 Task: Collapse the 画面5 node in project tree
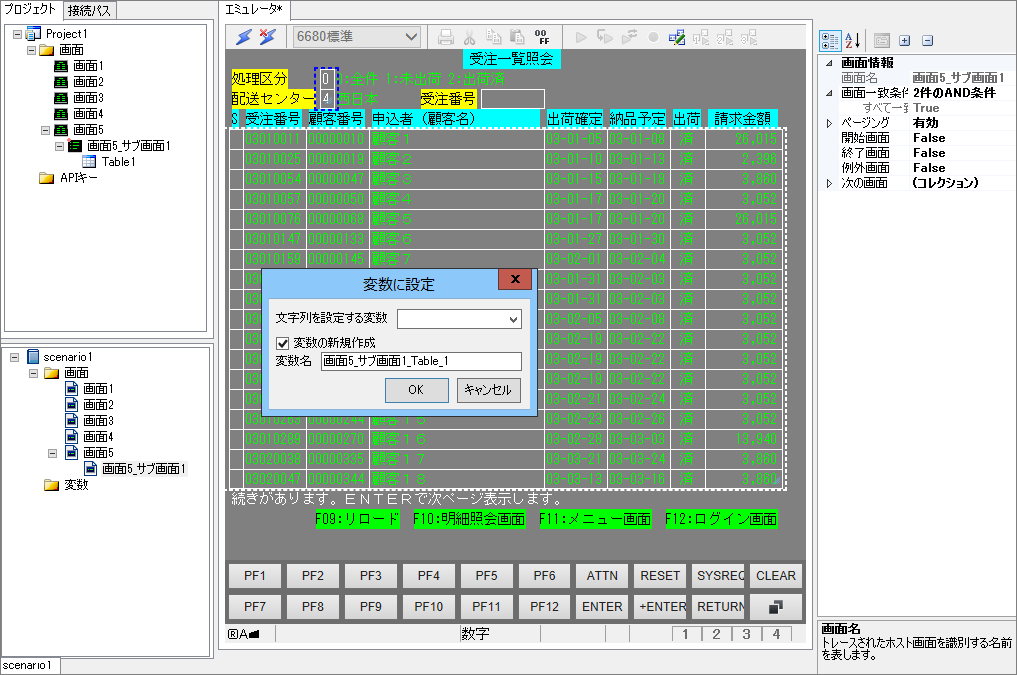(x=45, y=130)
